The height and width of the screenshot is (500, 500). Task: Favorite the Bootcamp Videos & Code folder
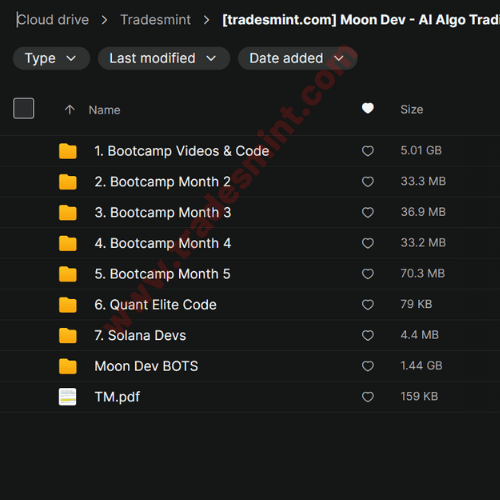pos(368,151)
